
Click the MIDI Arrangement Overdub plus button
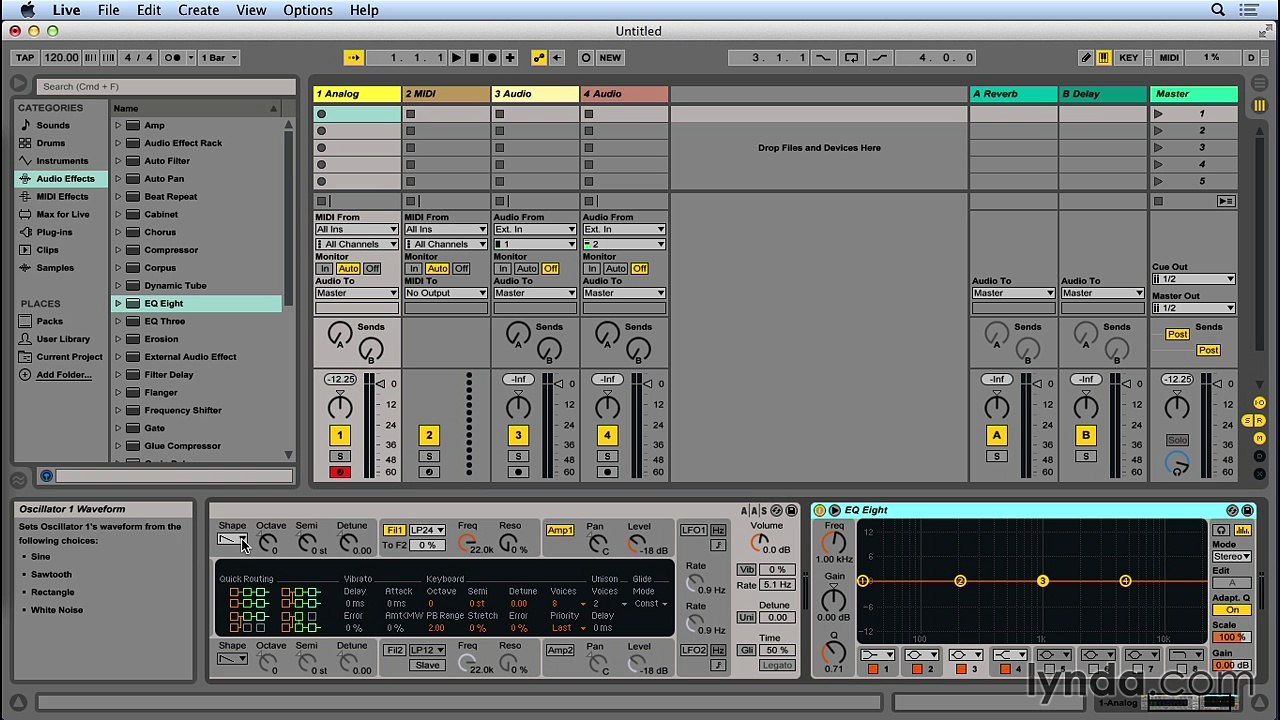tap(510, 58)
